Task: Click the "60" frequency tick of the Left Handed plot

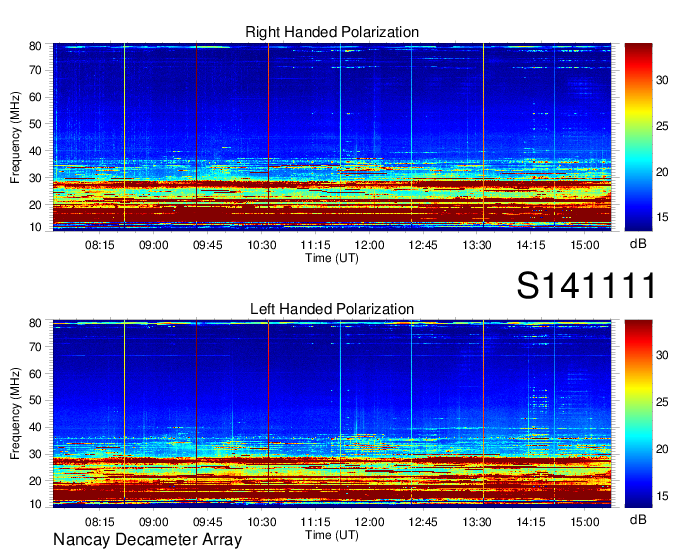Action: click(x=35, y=374)
